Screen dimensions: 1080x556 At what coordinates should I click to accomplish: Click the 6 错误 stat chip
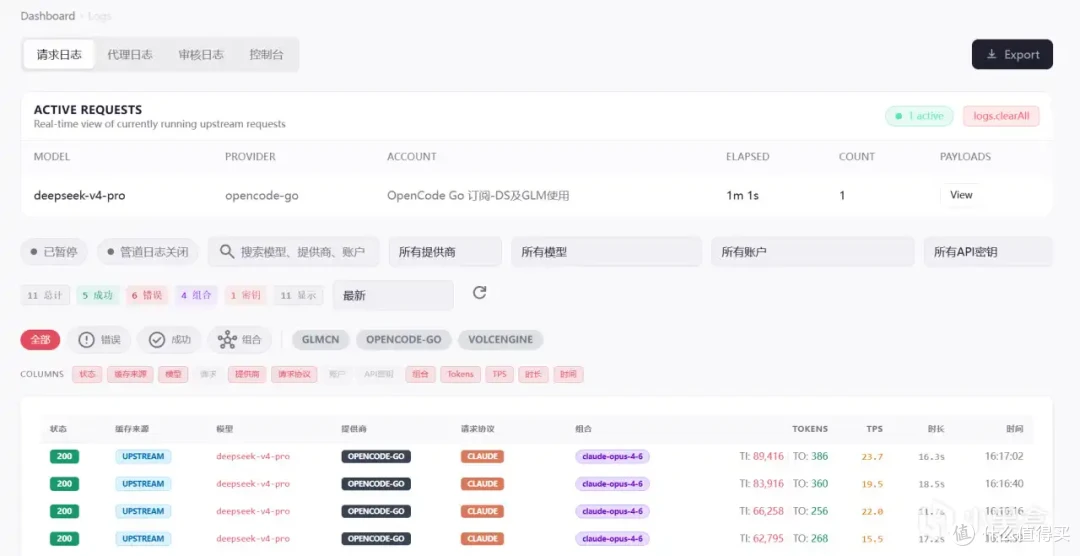[147, 296]
